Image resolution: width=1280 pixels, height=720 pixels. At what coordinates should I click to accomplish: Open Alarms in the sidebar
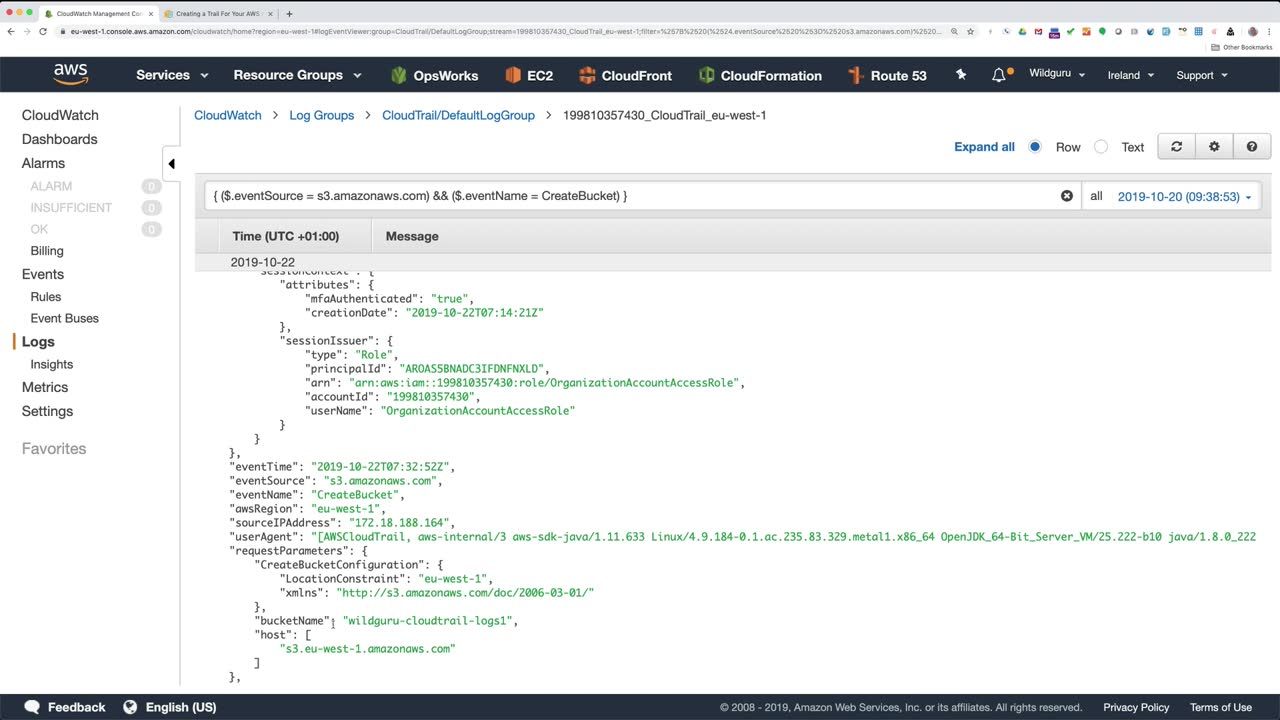point(43,163)
